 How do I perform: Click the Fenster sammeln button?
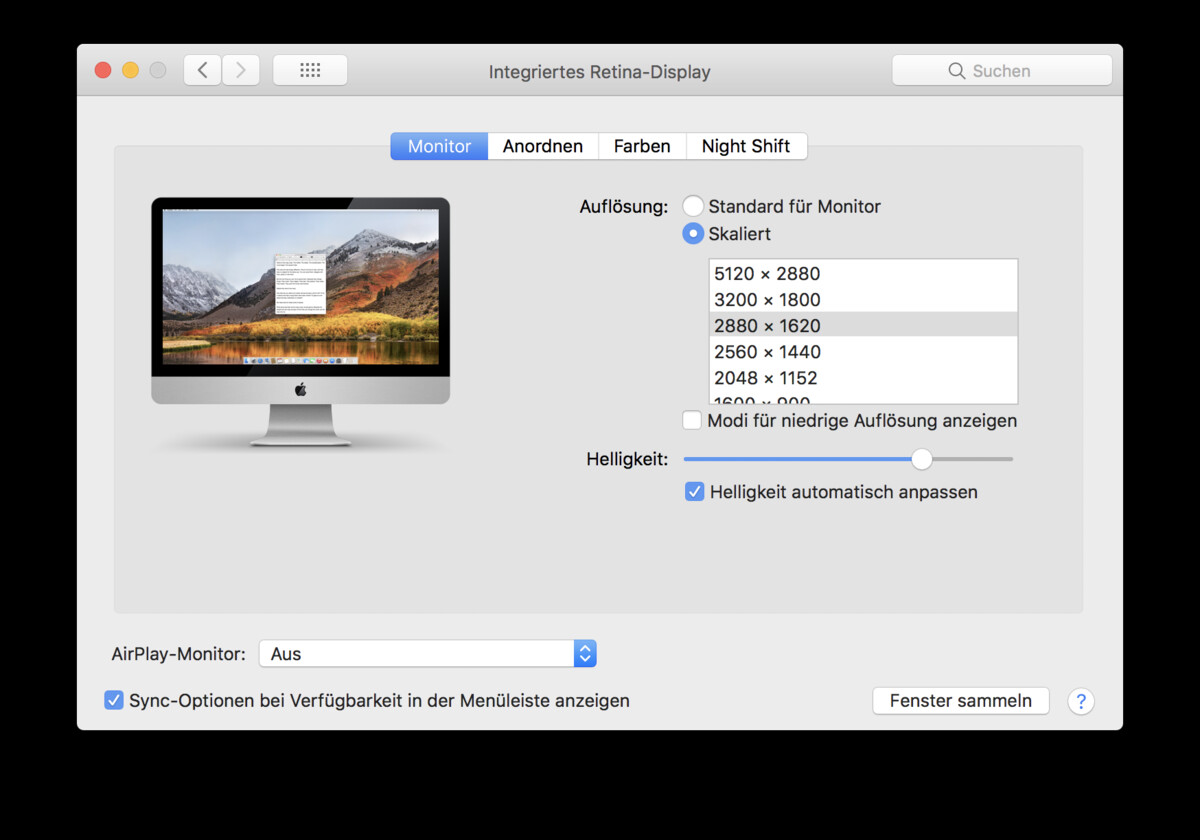960,700
